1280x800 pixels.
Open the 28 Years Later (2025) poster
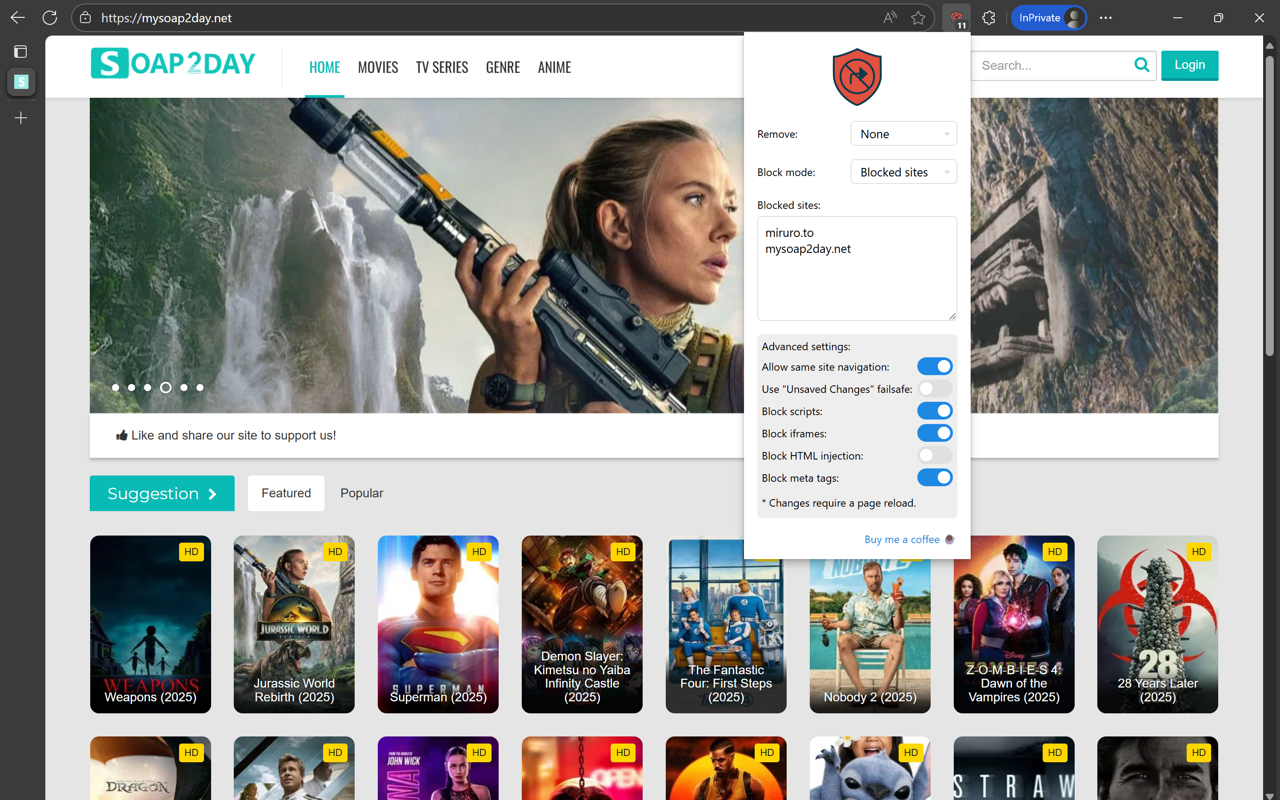click(x=1157, y=624)
